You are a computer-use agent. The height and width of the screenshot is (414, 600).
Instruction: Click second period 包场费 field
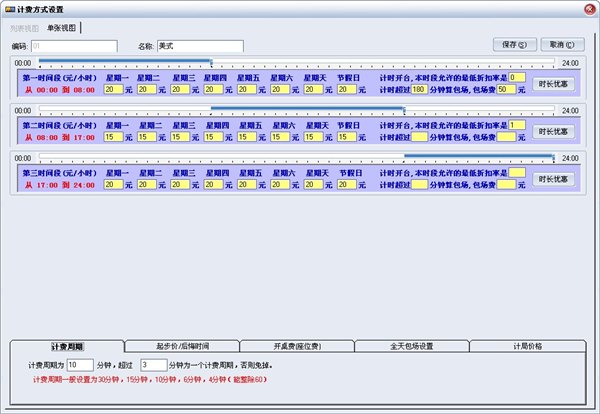click(x=506, y=137)
